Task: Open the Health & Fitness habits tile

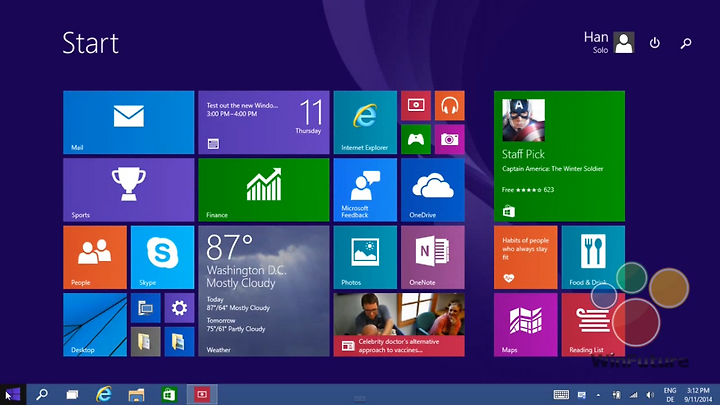Action: pos(525,257)
